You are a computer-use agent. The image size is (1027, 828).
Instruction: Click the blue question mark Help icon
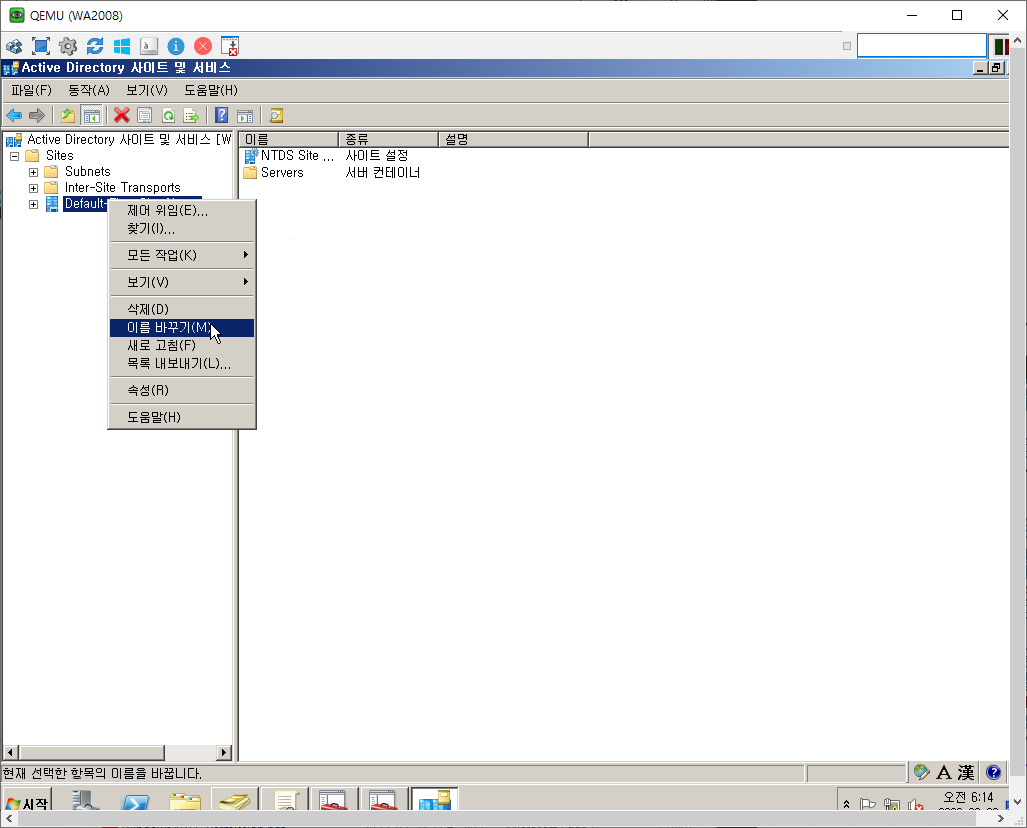(x=221, y=116)
